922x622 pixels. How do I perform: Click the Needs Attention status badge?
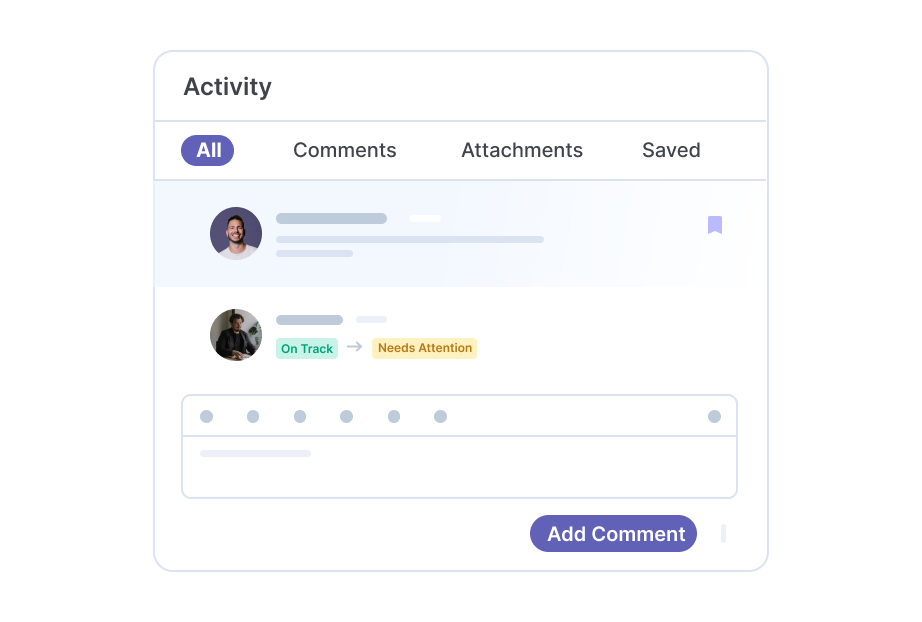tap(425, 348)
